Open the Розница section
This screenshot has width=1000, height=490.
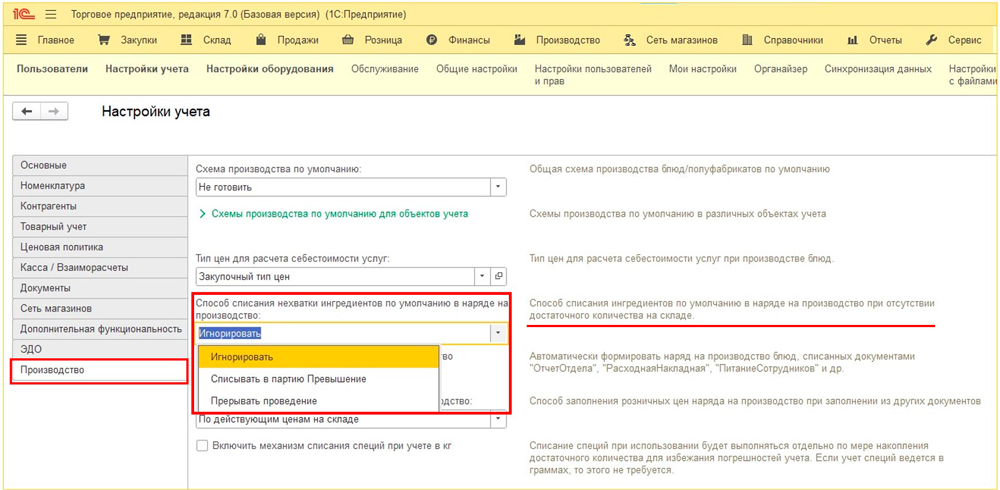[x=371, y=40]
